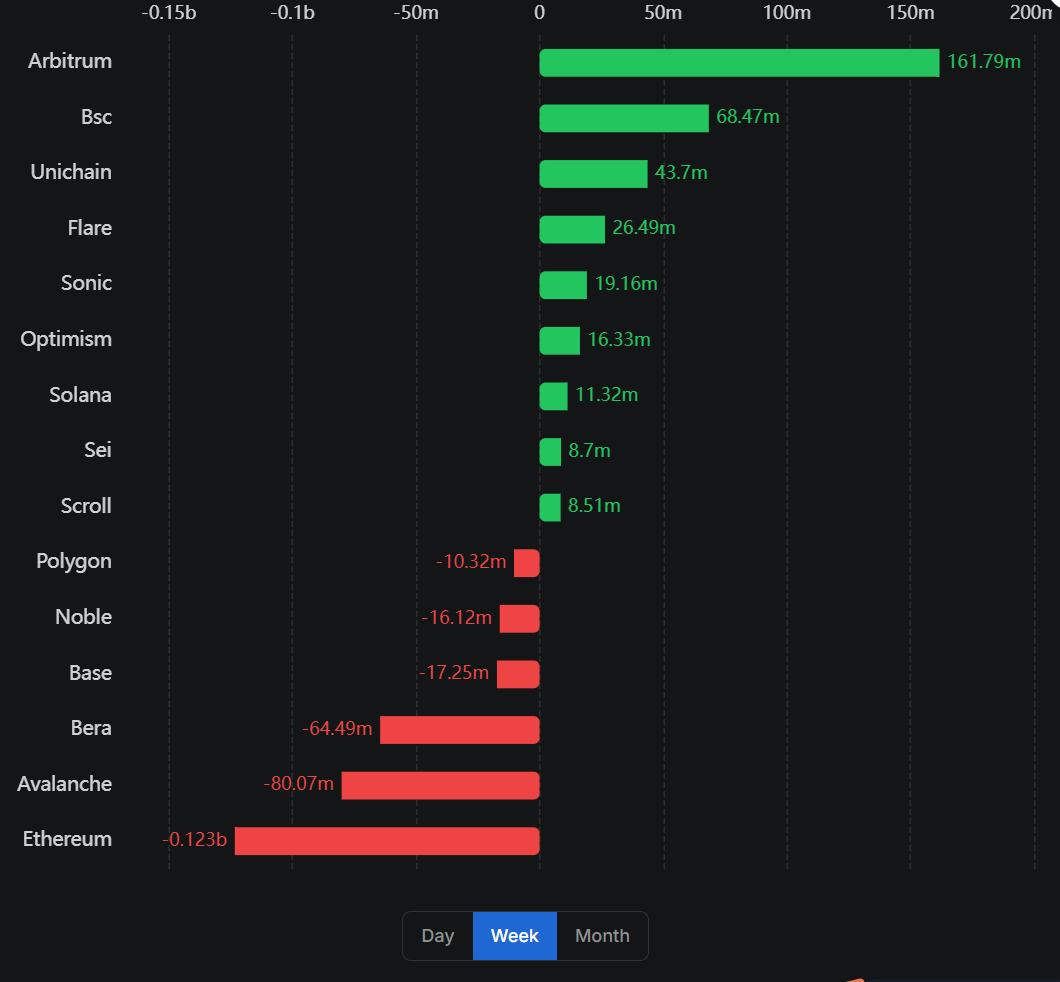Screen dimensions: 1060x982
Task: Click the 11.32m value label
Action: click(606, 395)
